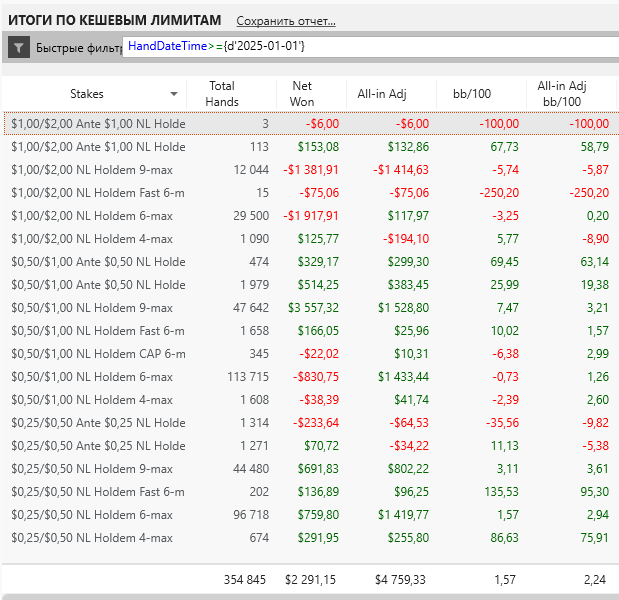Click the All-in Adj bb/100 column header
Viewport: 619px width, 600px height.
pyautogui.click(x=560, y=94)
